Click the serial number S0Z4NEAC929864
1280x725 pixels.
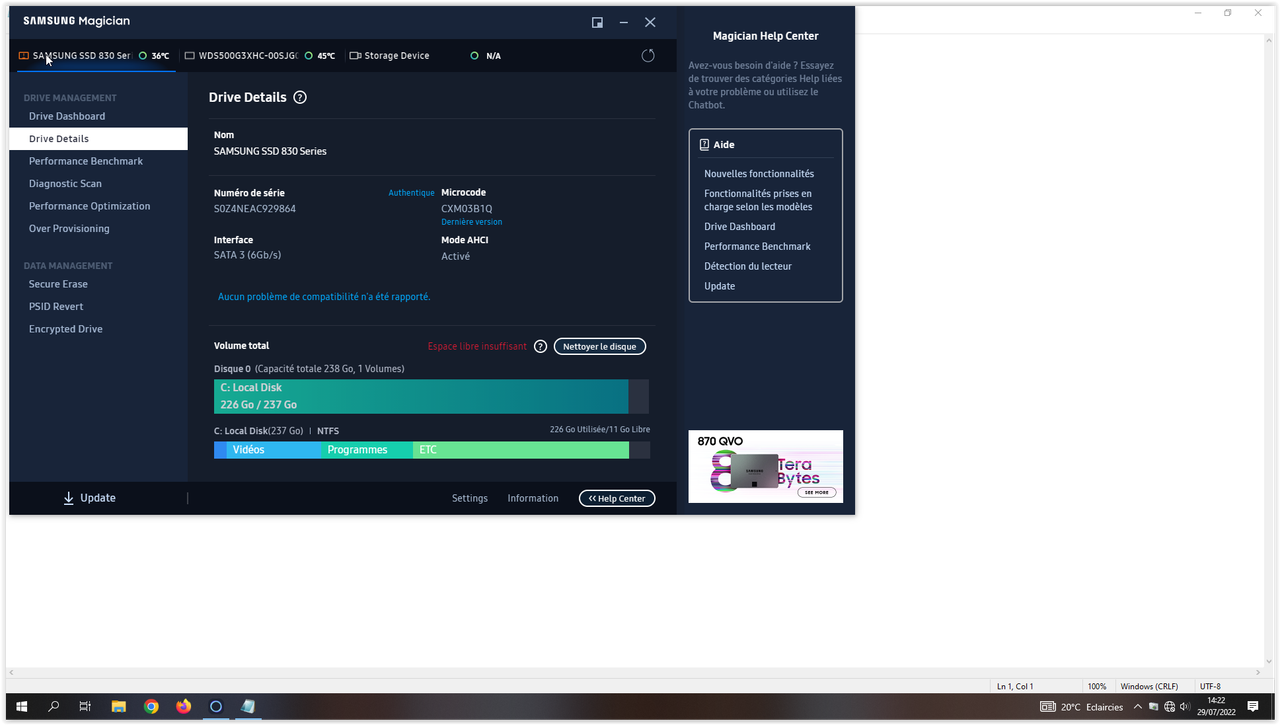[255, 209]
